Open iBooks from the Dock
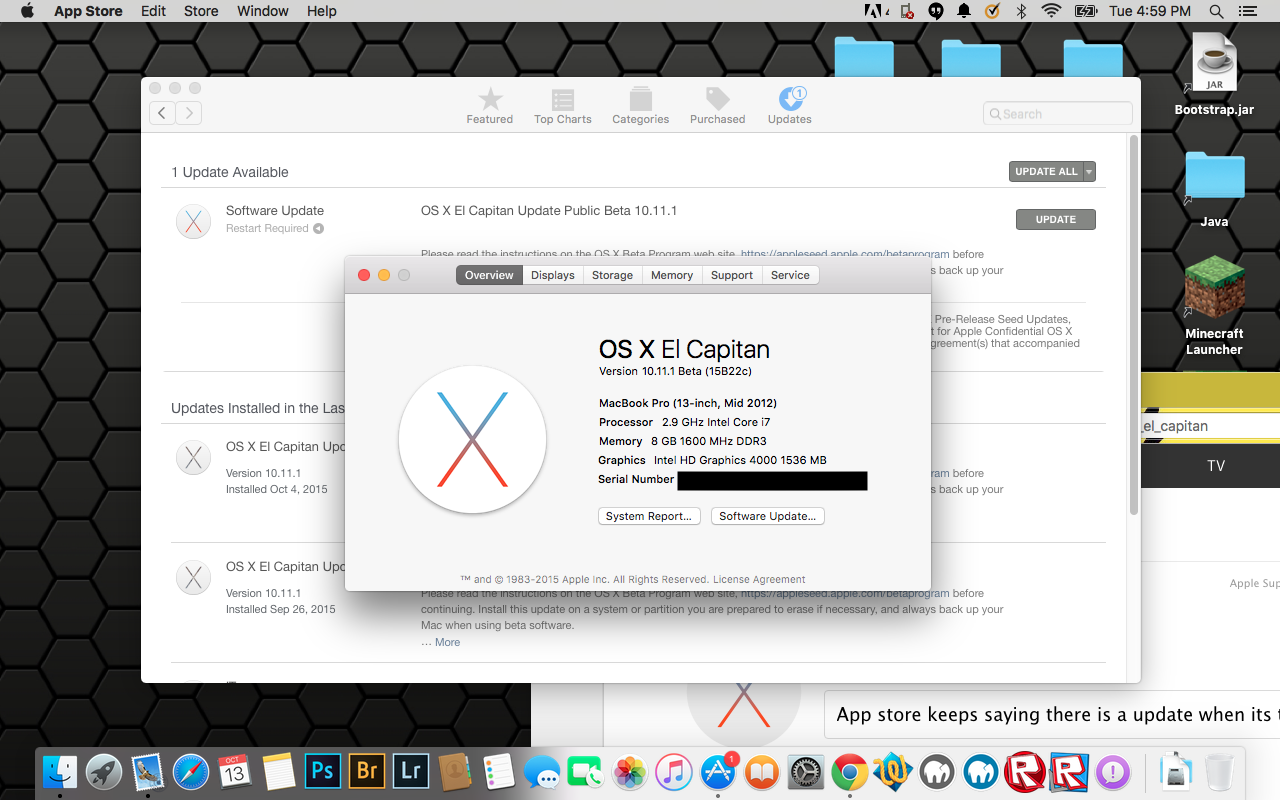This screenshot has width=1280, height=800. (x=762, y=771)
